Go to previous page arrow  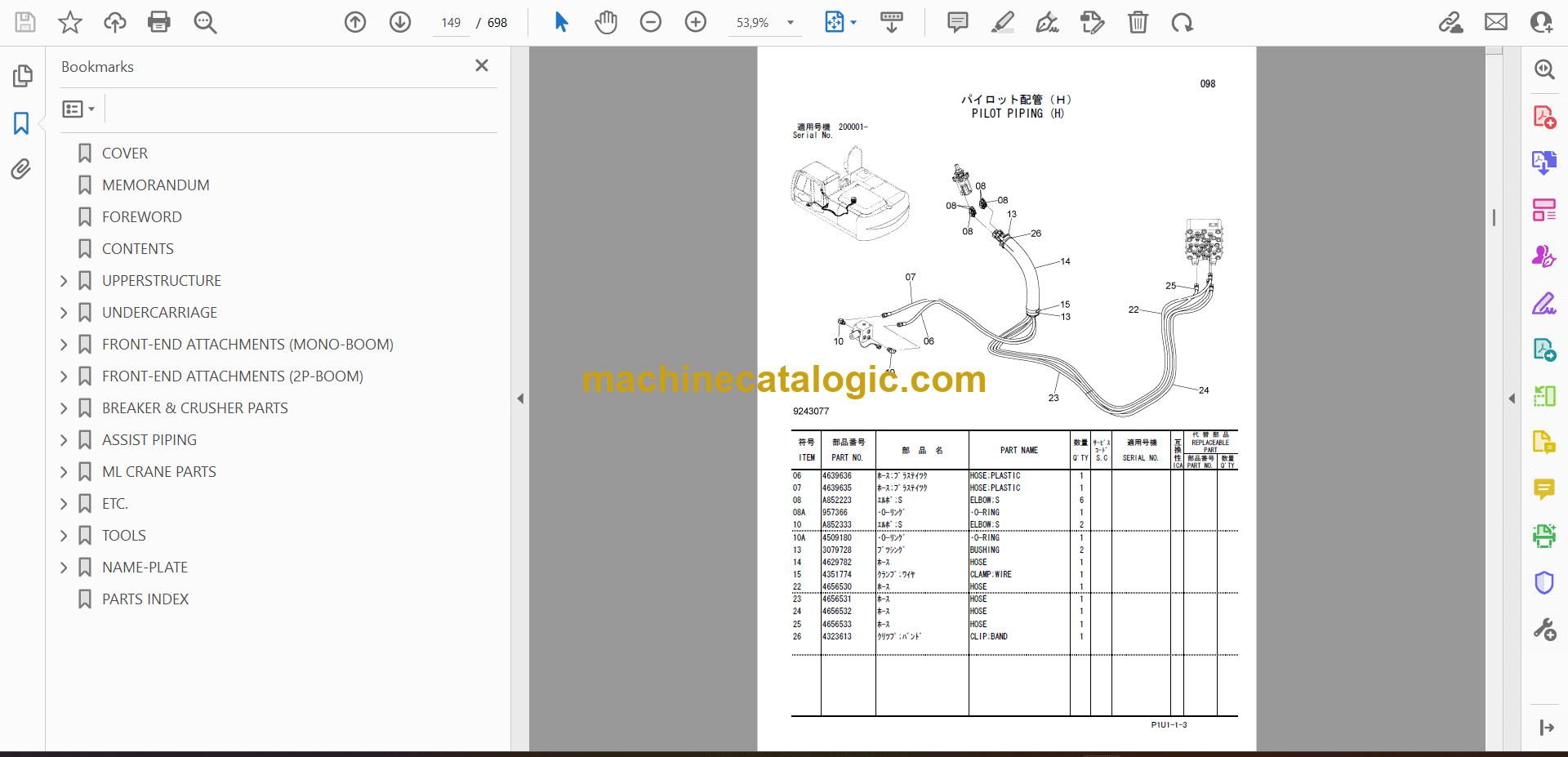tap(355, 22)
